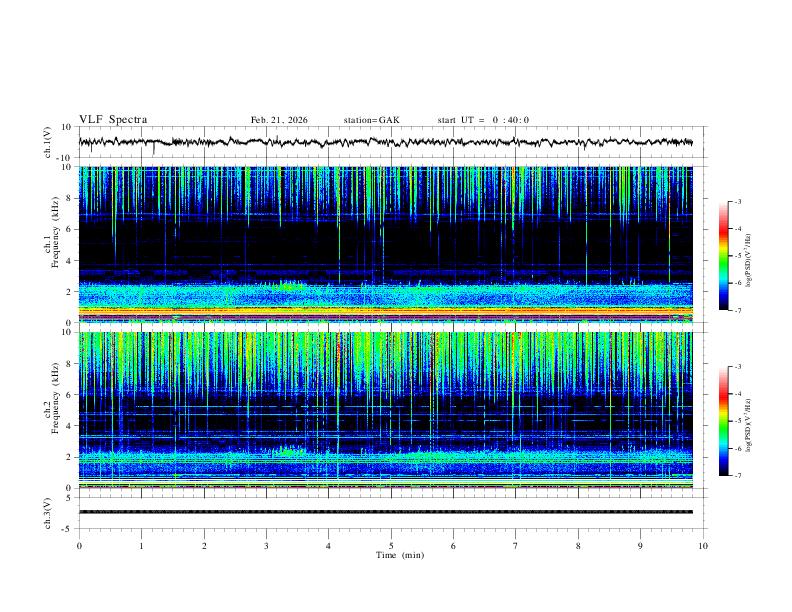Click the "1" tick on the time axis
This screenshot has height=612, width=792.
click(x=141, y=546)
